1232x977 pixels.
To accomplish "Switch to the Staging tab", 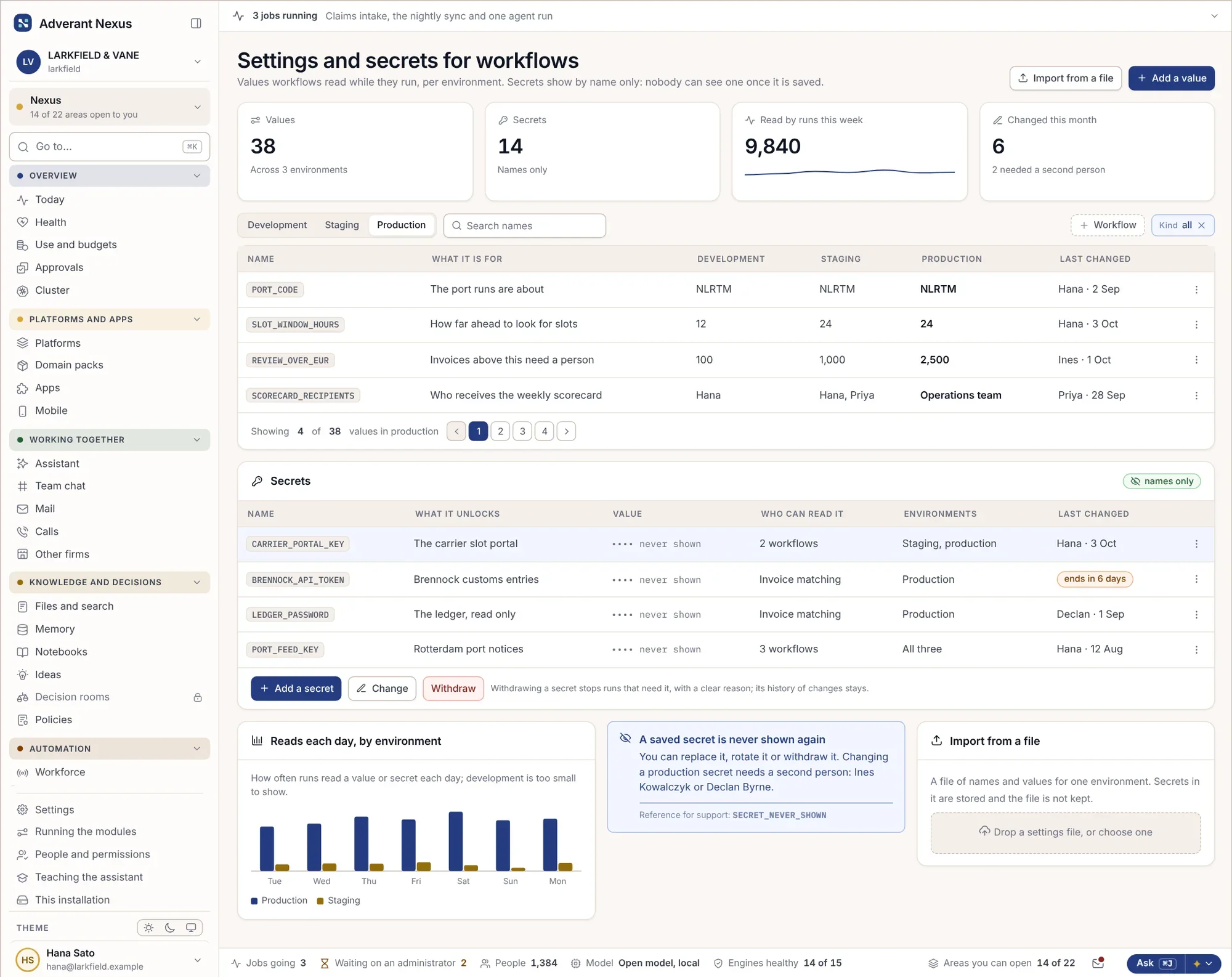I will click(341, 225).
